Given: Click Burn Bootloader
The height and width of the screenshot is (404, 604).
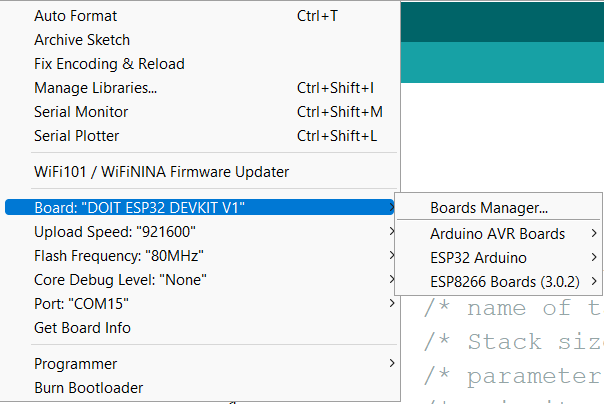Looking at the screenshot, I should 200,387.
